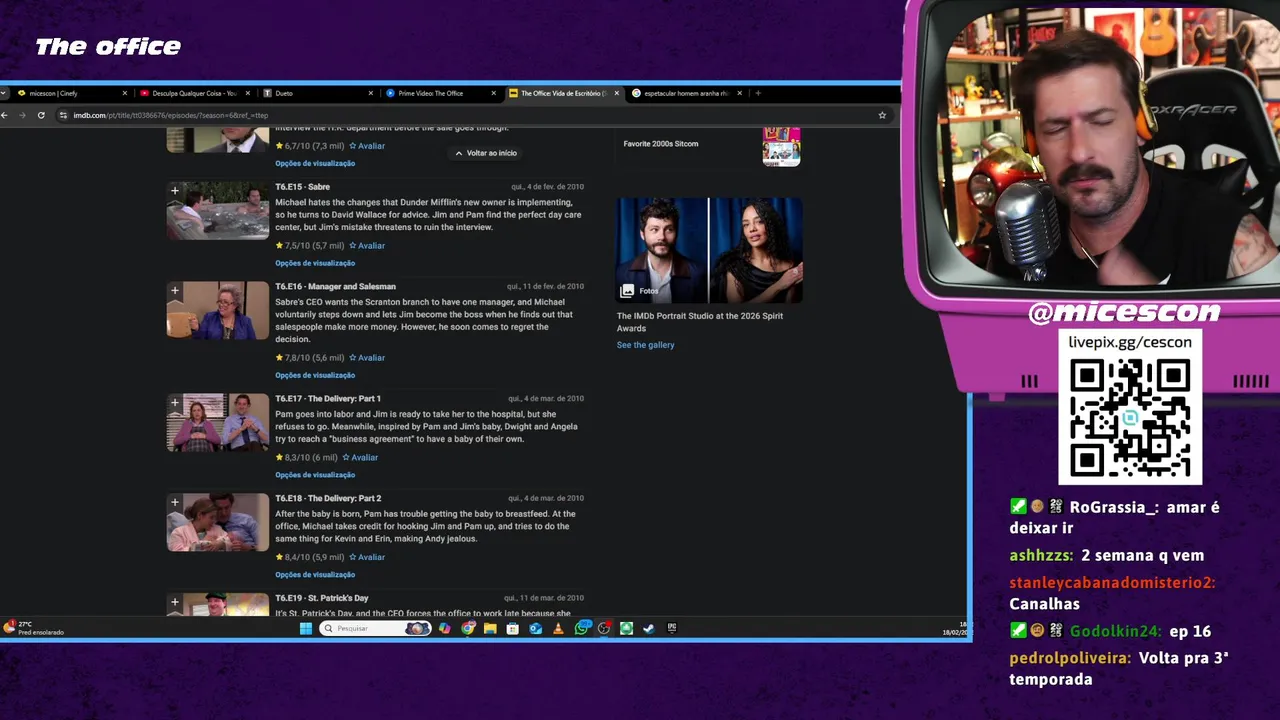1280x720 pixels.
Task: Click the Sabre episode hot tub thumbnail
Action: tap(218, 211)
